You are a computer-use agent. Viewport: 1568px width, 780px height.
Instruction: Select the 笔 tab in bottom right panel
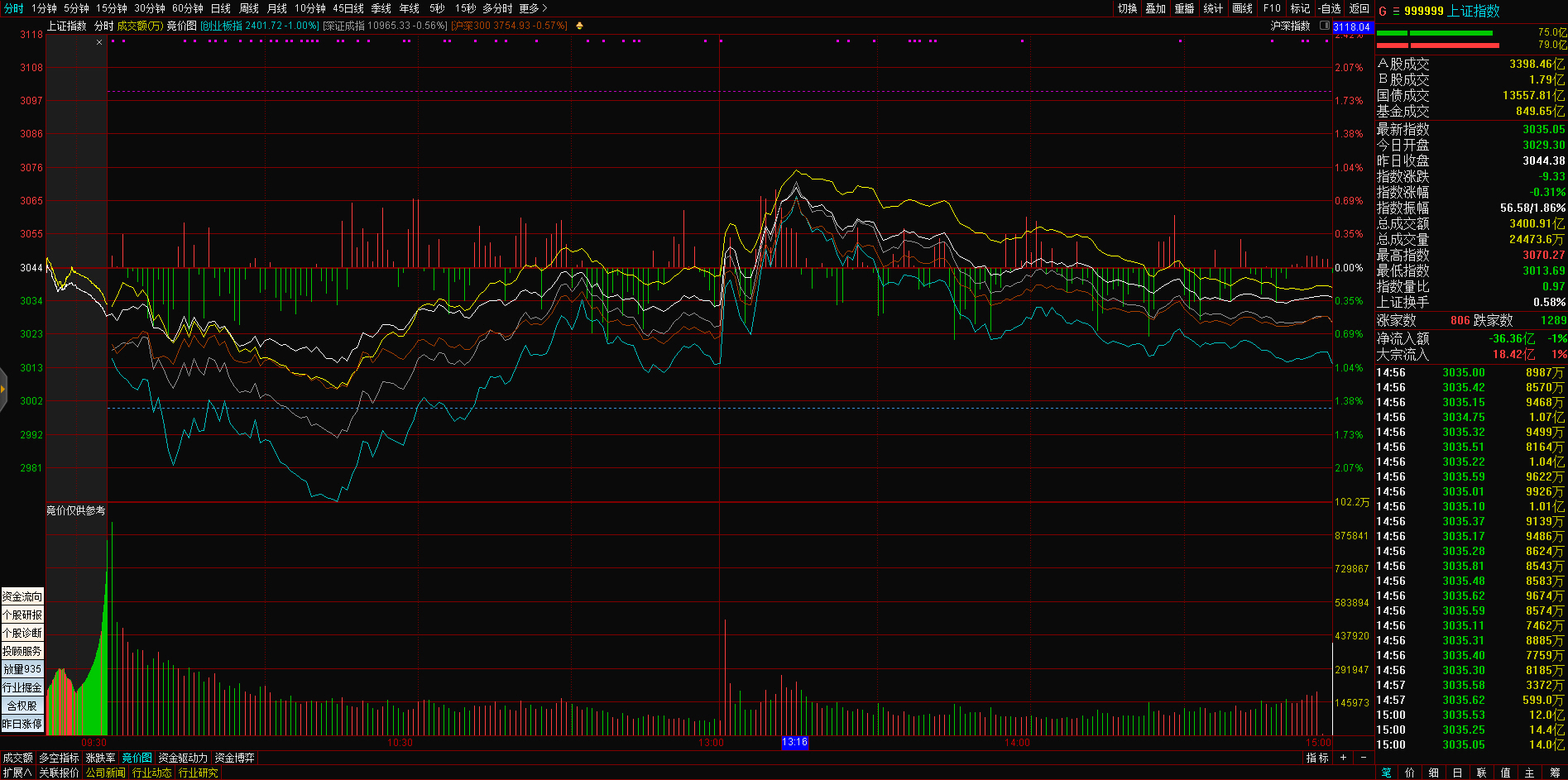click(x=1386, y=773)
